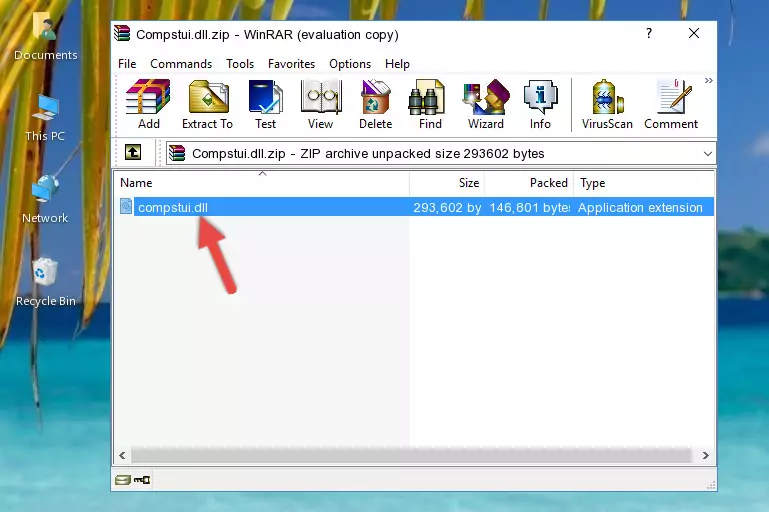Select the This PC desktop icon

pos(45,119)
